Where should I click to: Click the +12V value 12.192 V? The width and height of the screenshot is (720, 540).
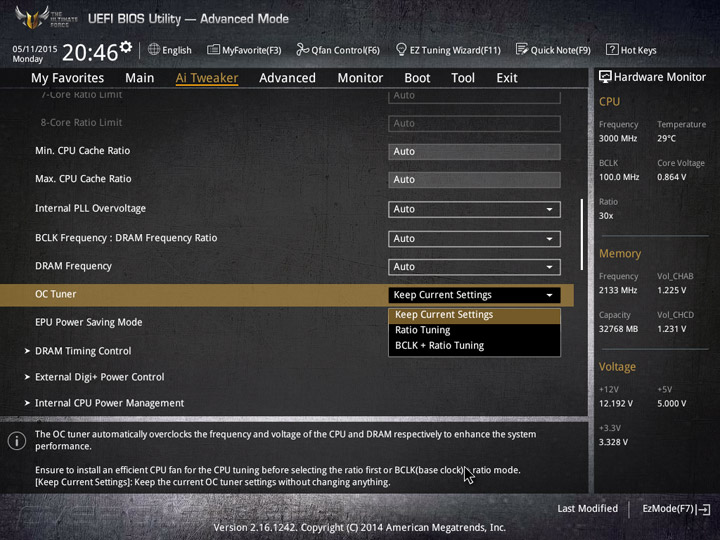click(x=616, y=404)
